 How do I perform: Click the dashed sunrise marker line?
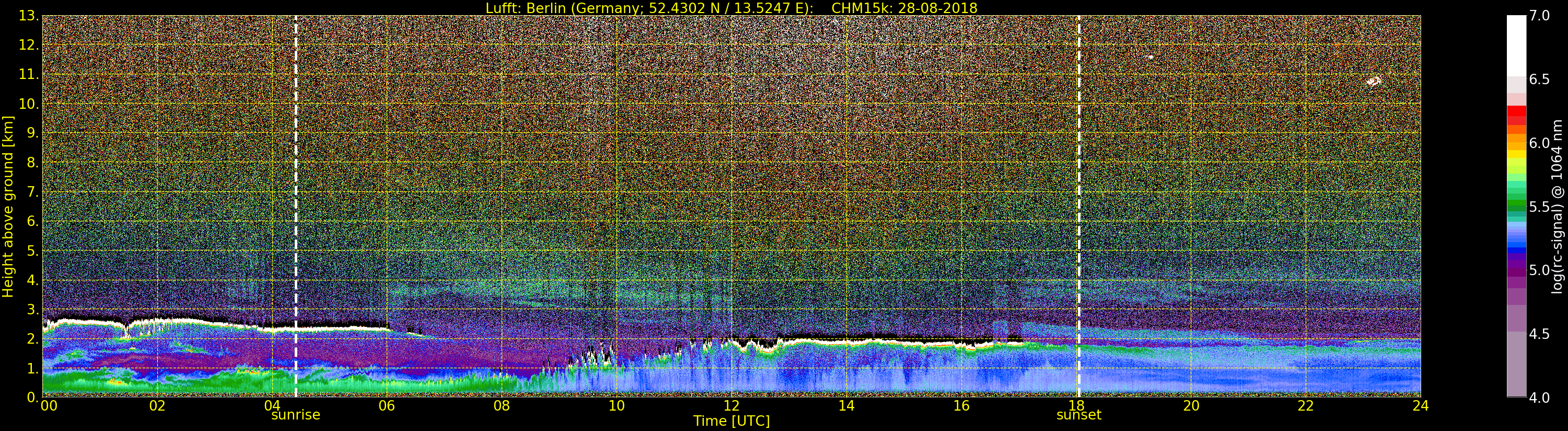point(296,206)
